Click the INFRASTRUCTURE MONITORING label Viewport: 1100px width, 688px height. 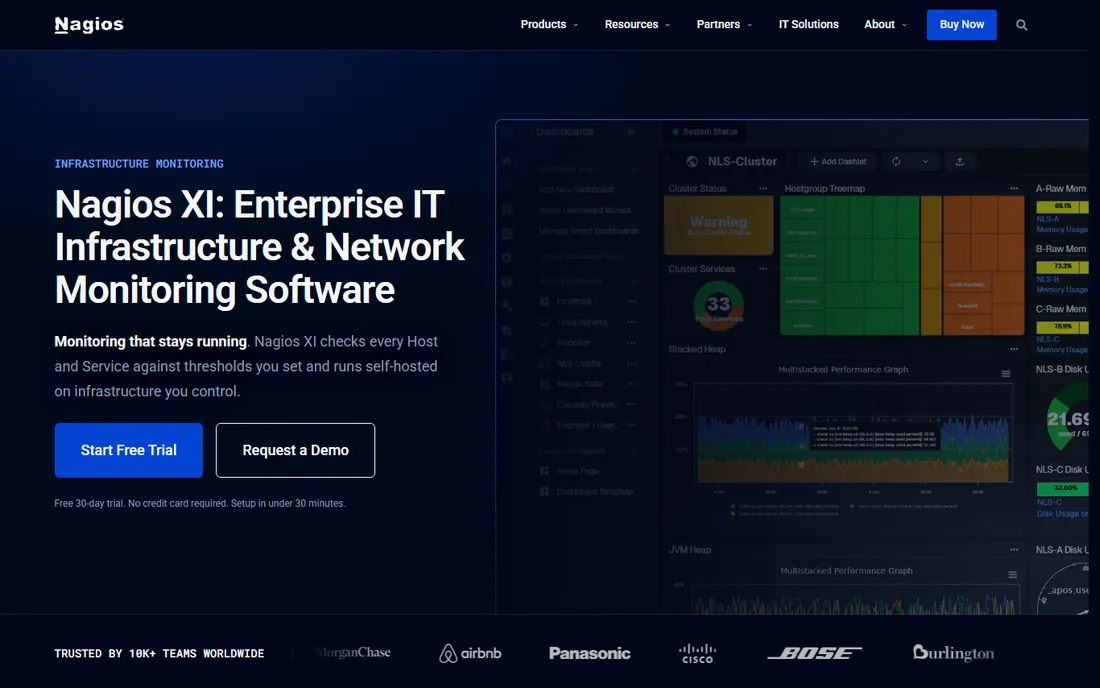(139, 163)
